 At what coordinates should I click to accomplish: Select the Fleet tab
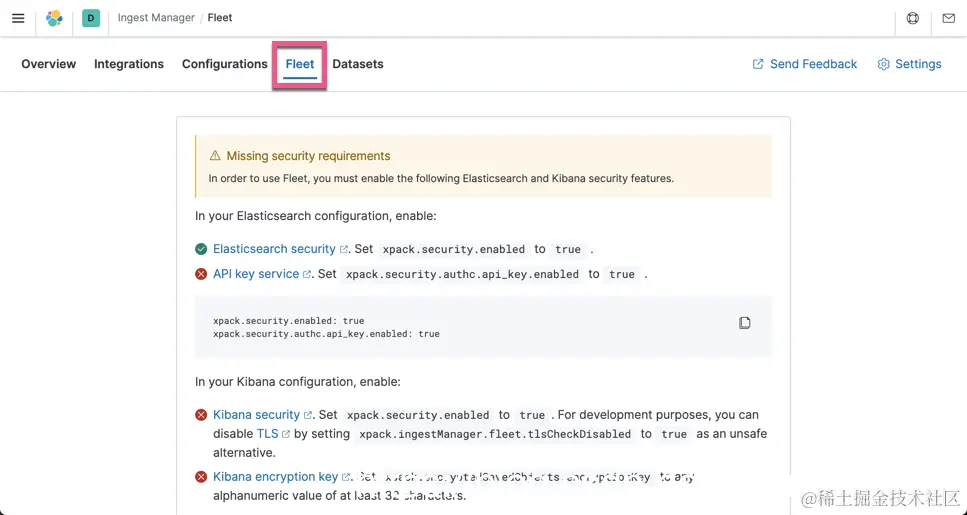[300, 64]
